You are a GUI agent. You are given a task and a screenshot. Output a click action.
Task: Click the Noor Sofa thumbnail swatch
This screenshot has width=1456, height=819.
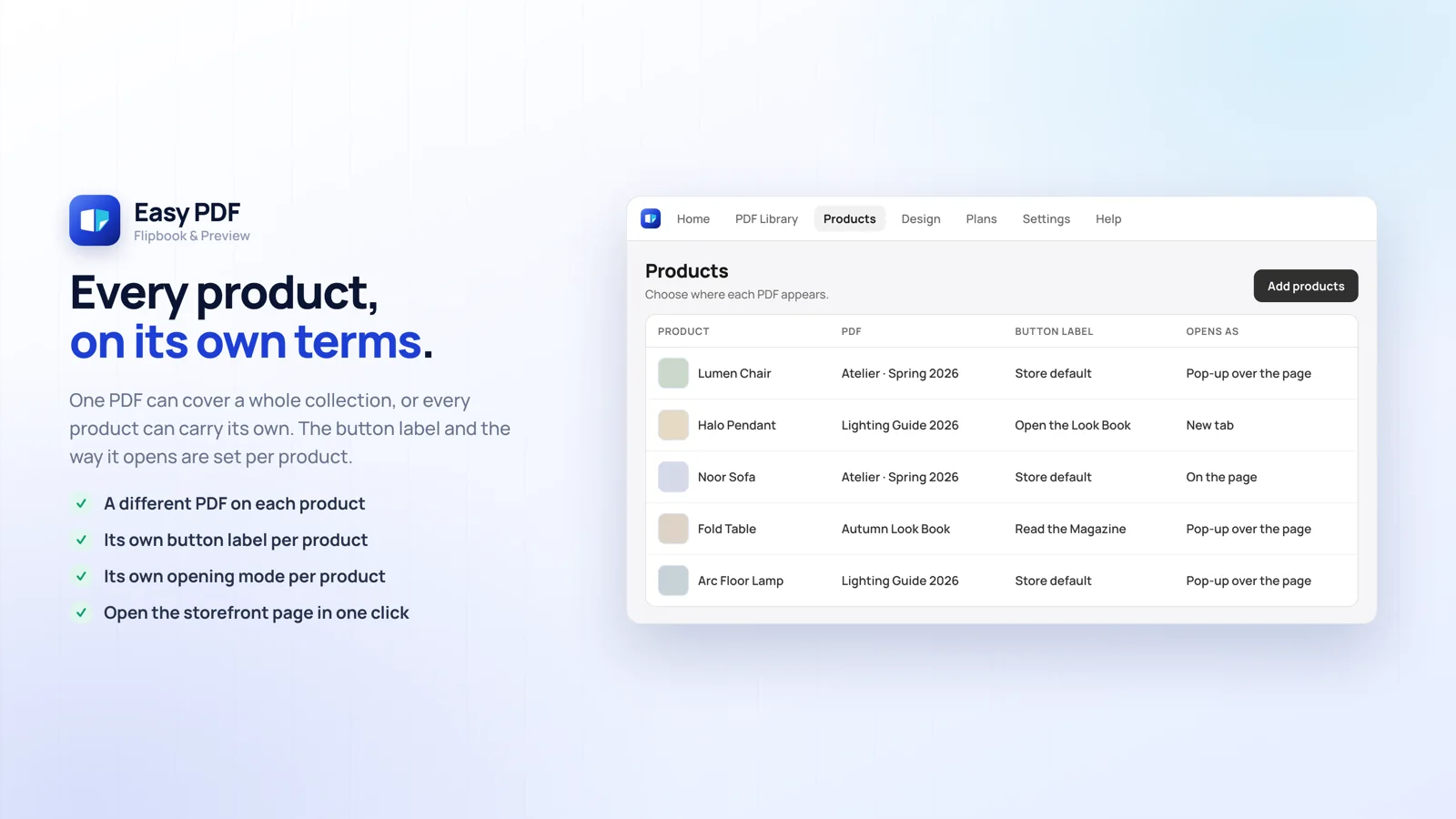coord(673,477)
